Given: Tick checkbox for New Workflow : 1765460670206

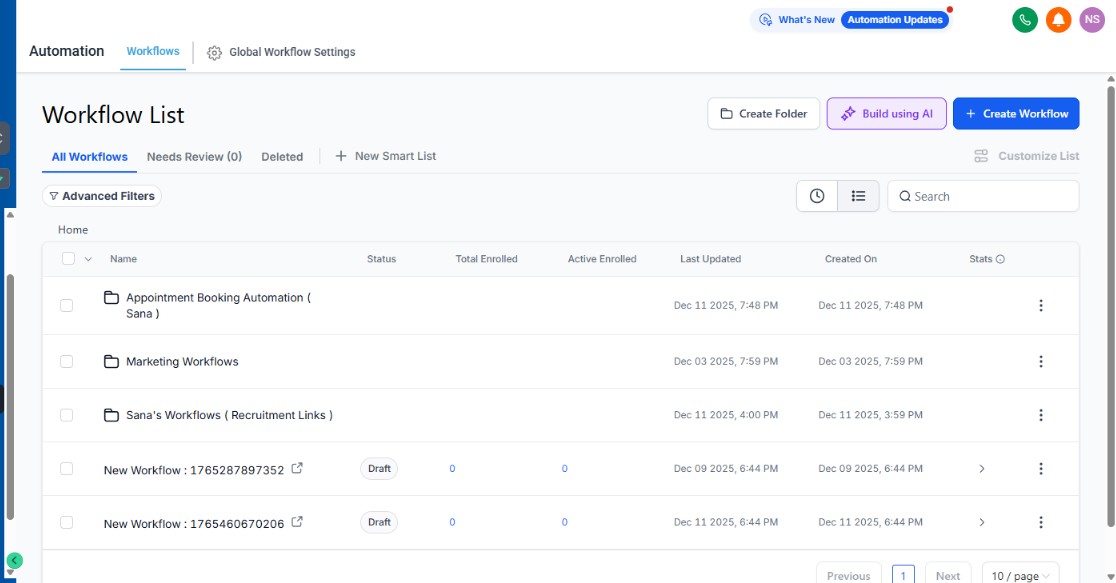Looking at the screenshot, I should tap(66, 522).
